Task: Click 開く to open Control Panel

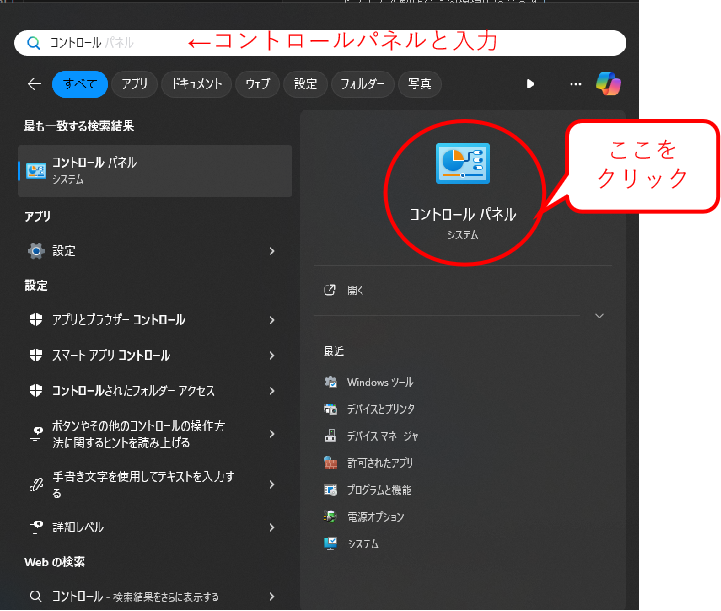Action: pyautogui.click(x=355, y=290)
